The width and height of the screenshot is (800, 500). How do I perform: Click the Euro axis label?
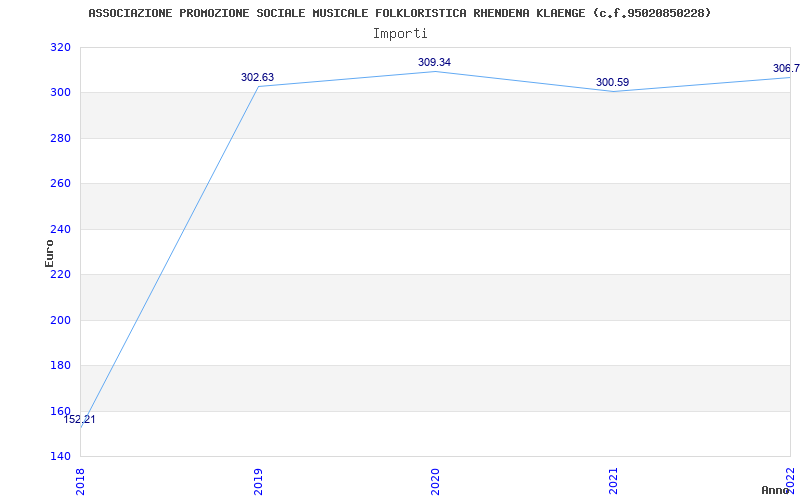point(49,254)
